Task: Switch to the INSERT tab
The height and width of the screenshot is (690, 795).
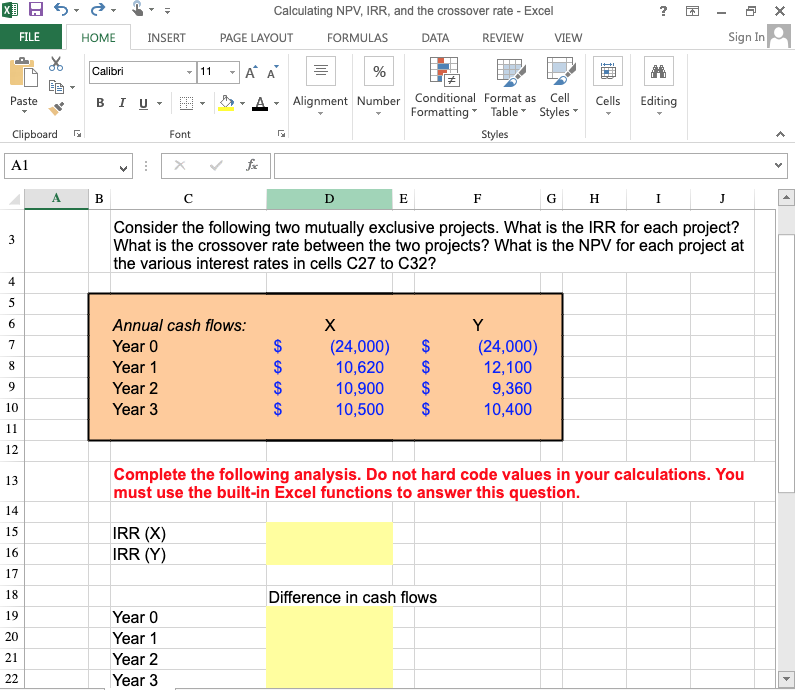Action: pyautogui.click(x=166, y=38)
